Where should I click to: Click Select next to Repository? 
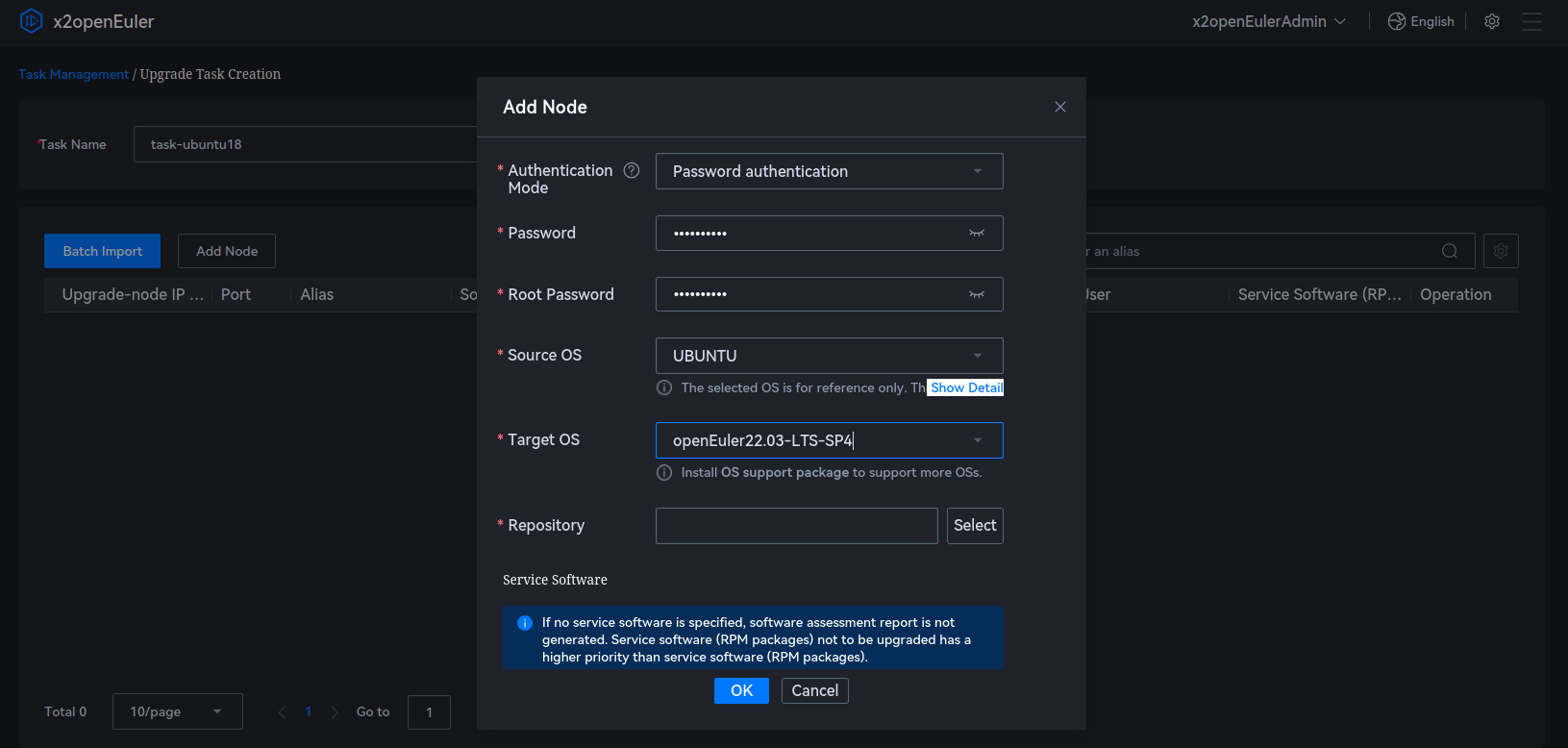[x=975, y=526]
